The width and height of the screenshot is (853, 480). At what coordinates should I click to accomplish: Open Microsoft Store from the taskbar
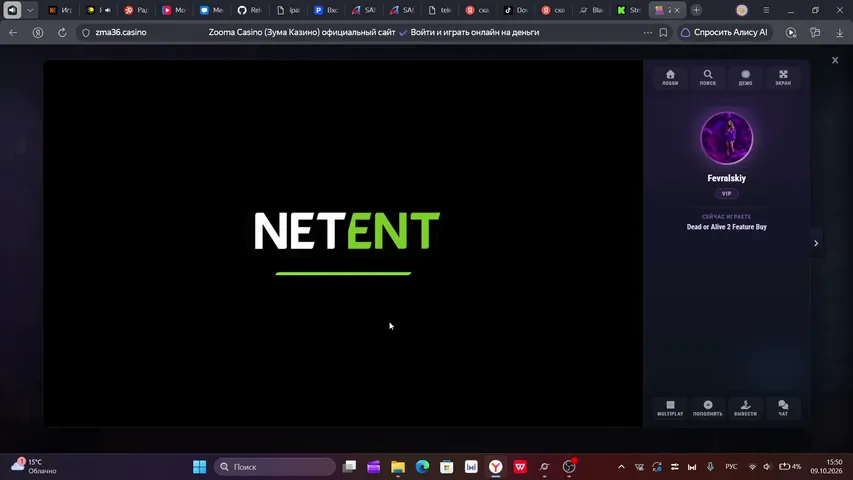coord(447,466)
